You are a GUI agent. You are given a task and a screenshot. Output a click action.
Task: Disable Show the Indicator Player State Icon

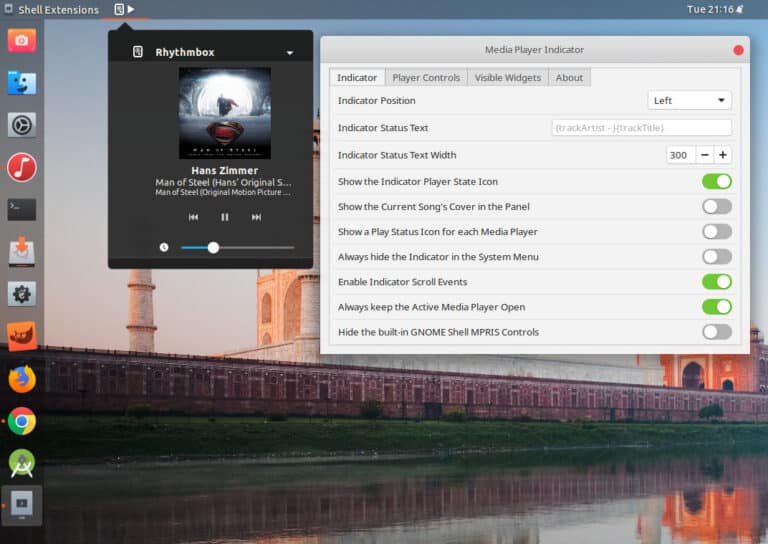pos(716,181)
